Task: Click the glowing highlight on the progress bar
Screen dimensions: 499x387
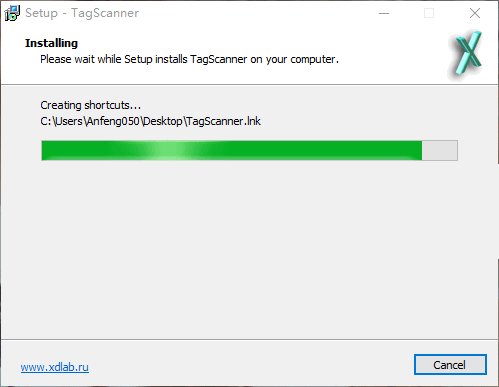Action: click(170, 150)
